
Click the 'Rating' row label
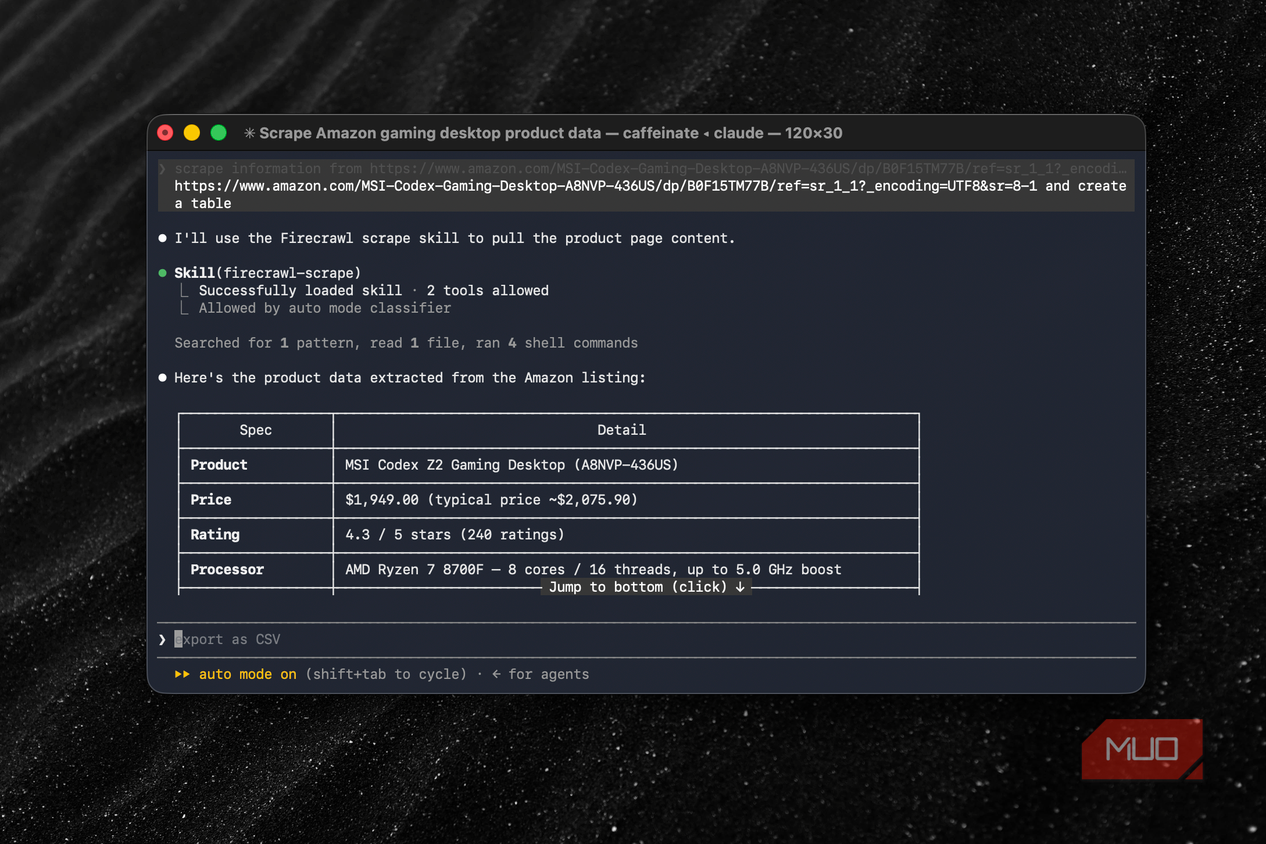point(214,535)
